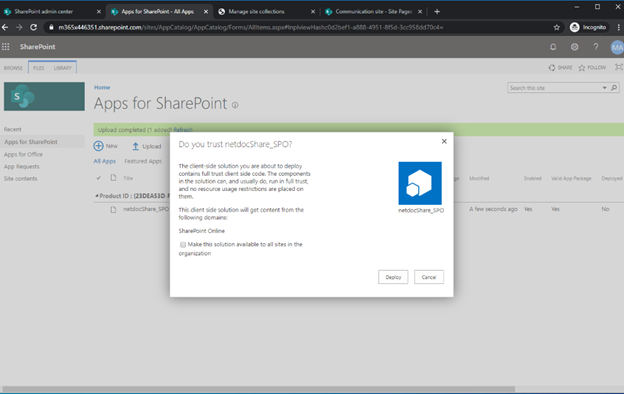Click the SharePoint header title
Screen dimensions: 624x394
[x=37, y=47]
